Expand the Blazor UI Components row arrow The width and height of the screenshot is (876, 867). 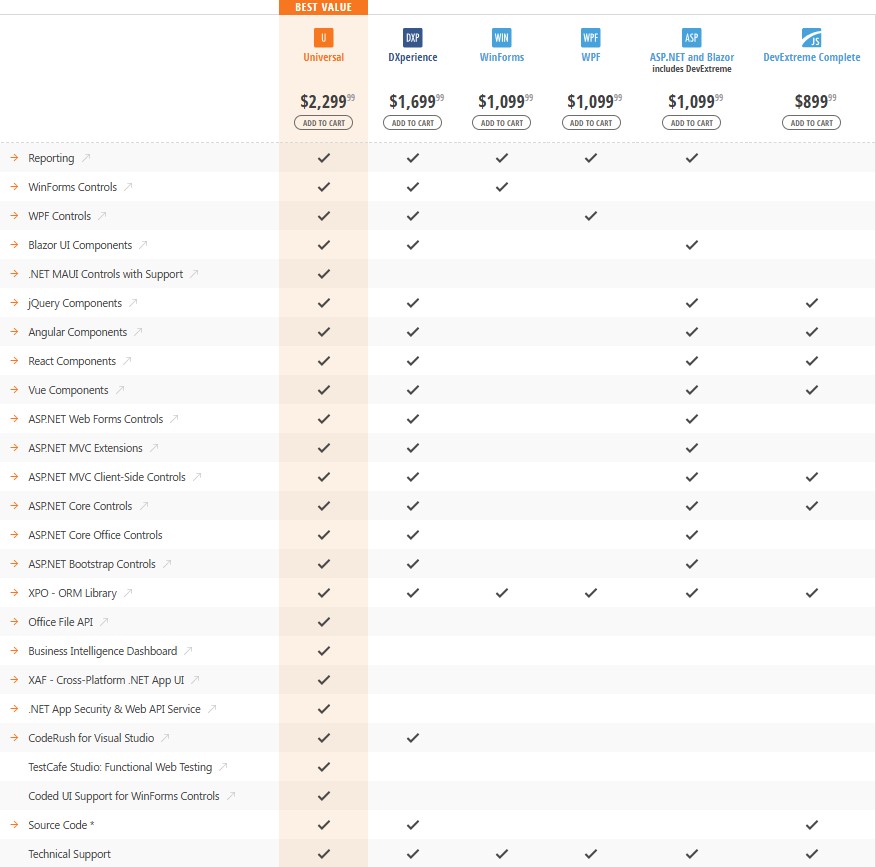[x=15, y=245]
